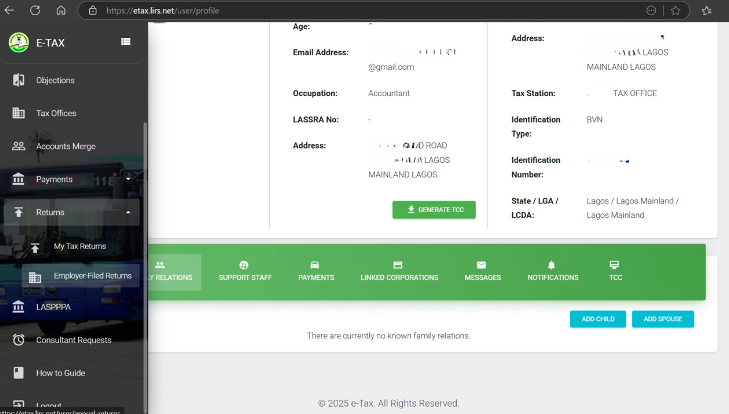Open the How to Guide page
The width and height of the screenshot is (729, 414).
(x=60, y=373)
